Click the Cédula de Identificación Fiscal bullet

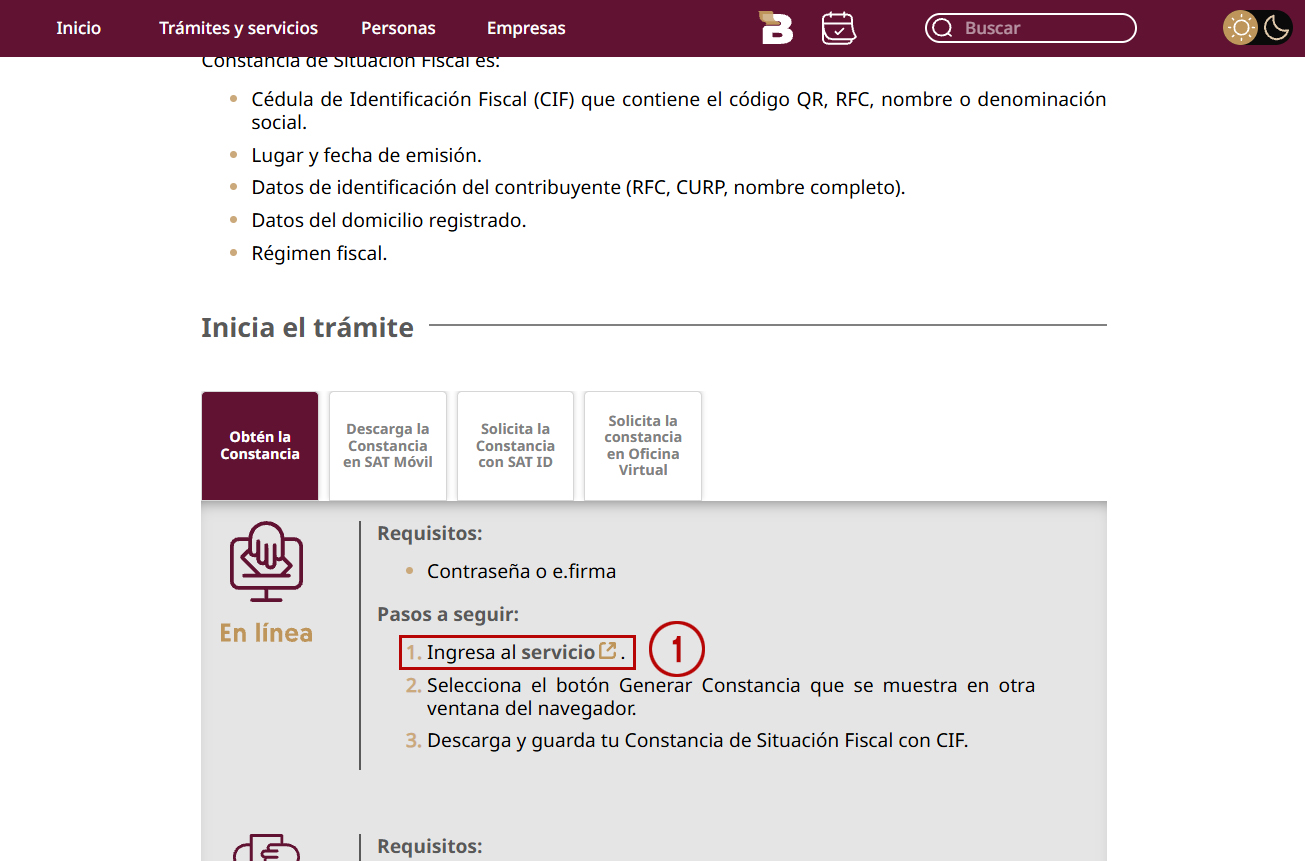click(x=679, y=111)
